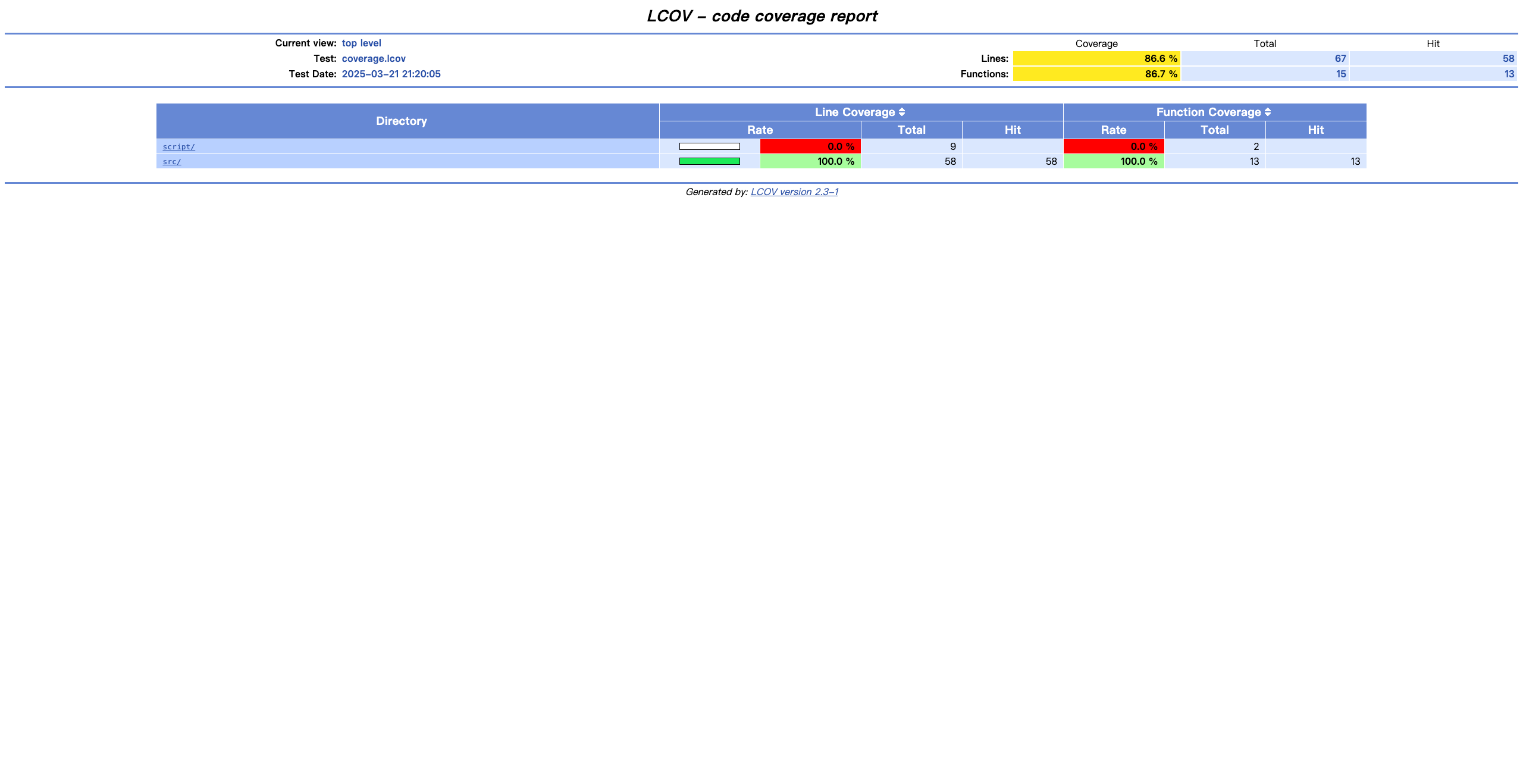Click the 'top level' current view text
Viewport: 1523px width, 784px height.
[x=361, y=43]
